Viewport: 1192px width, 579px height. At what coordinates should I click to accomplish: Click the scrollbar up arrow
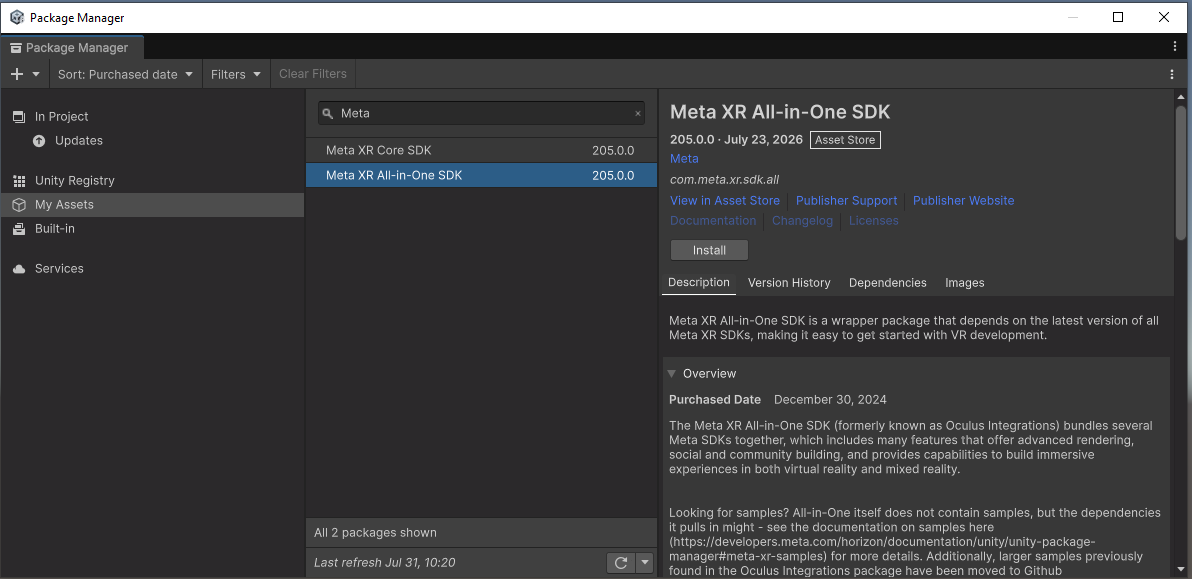coord(1181,96)
